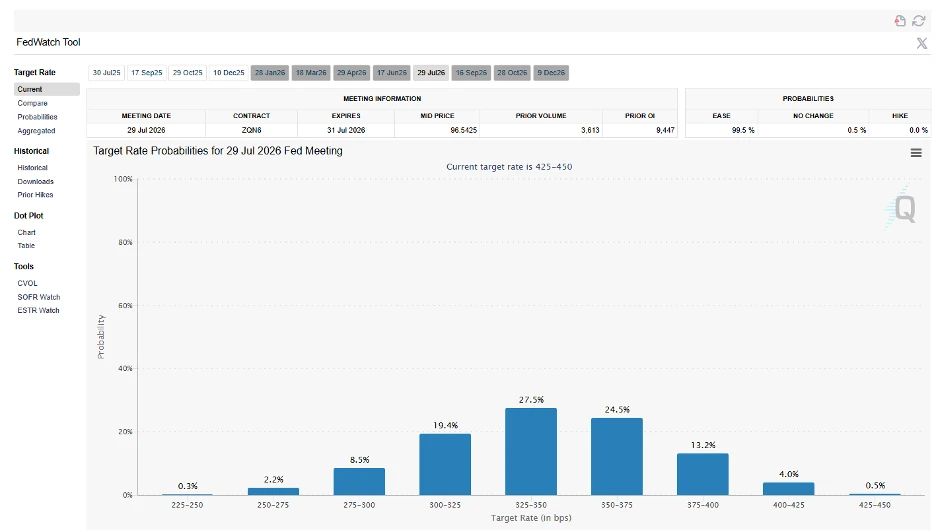Open the 28 Jan26 meeting tab
Screen dimensions: 936x530
pos(270,73)
